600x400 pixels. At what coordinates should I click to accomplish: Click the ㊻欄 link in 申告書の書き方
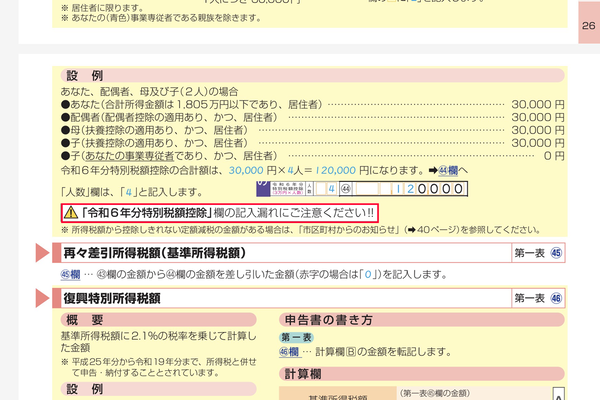(289, 352)
